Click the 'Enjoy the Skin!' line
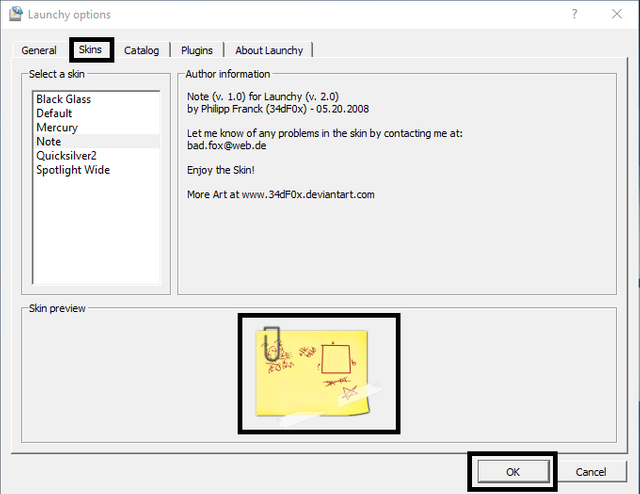Viewport: 640px width, 494px height. (221, 170)
